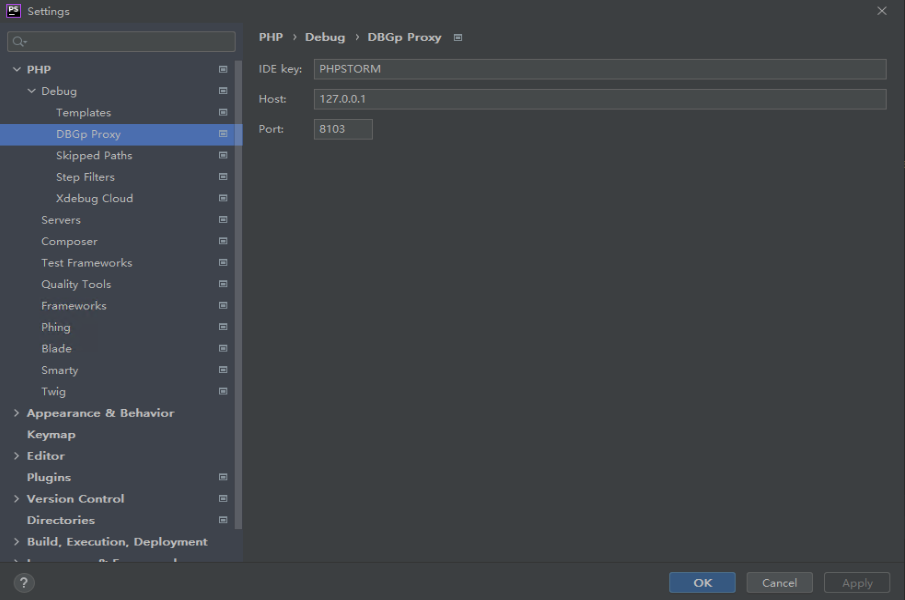
Task: Expand the Appearance & Behavior section
Action: [x=16, y=413]
